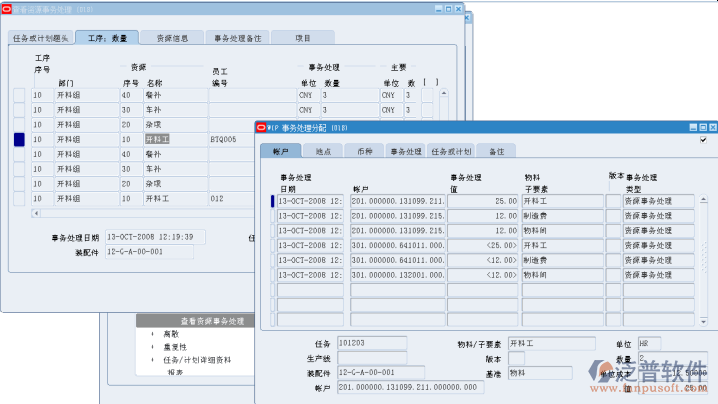Expand 任务/计划详细资料 tree node
The height and width of the screenshot is (404, 718).
pyautogui.click(x=152, y=359)
